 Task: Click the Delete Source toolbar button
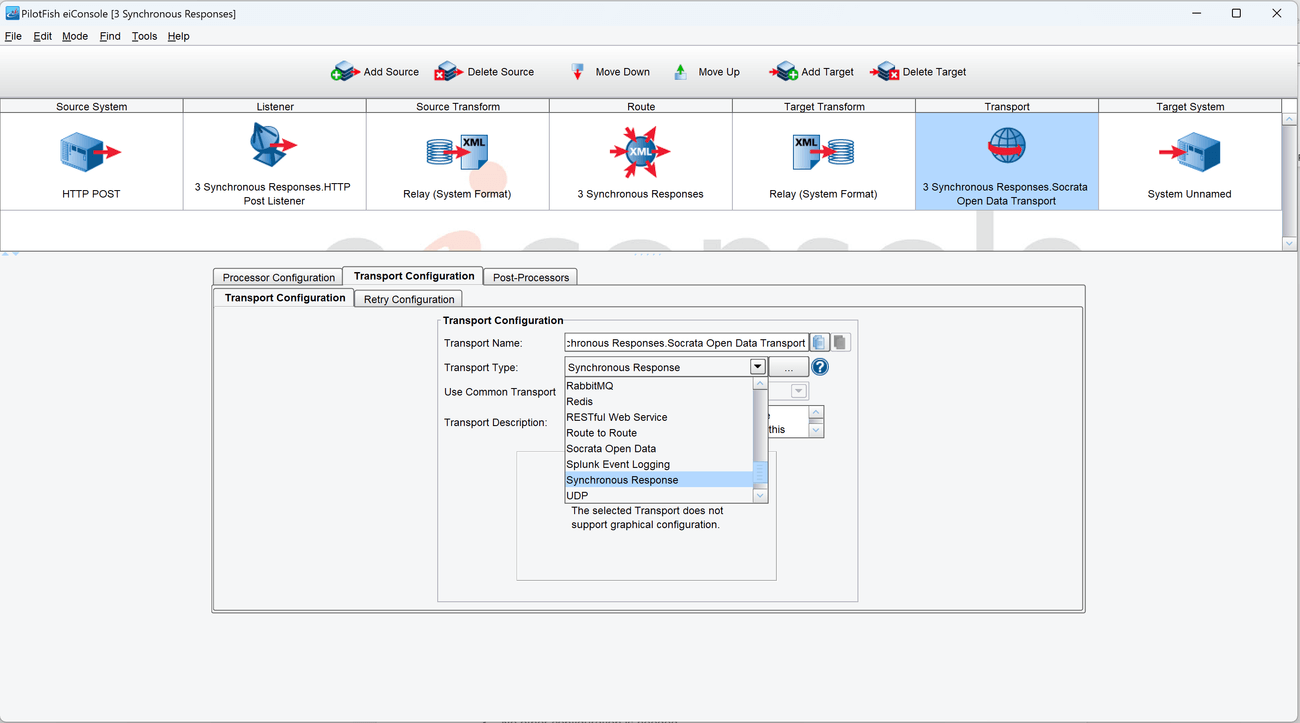click(x=484, y=72)
